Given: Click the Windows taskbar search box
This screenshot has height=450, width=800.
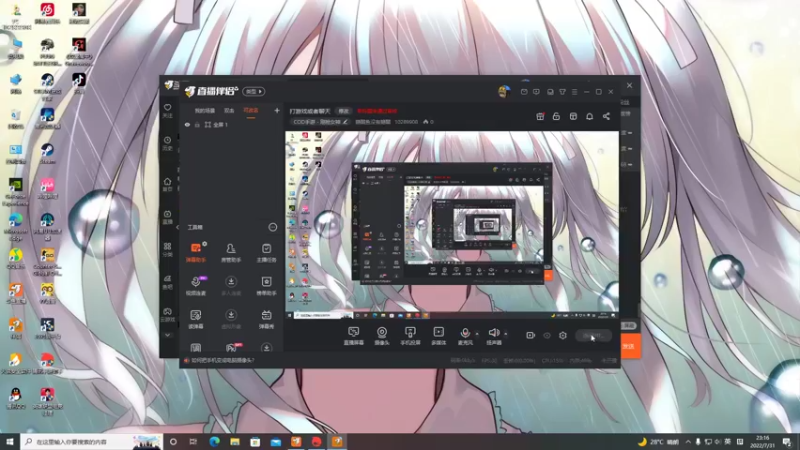Looking at the screenshot, I should point(92,441).
